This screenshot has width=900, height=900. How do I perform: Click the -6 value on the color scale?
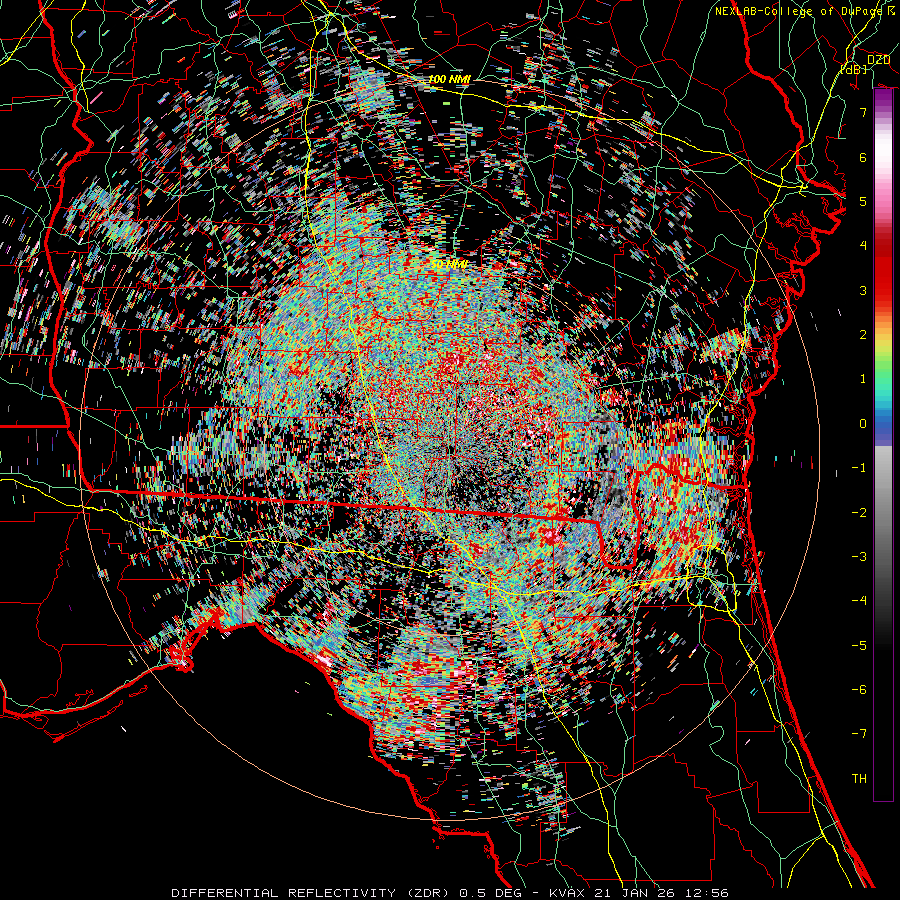tap(859, 689)
